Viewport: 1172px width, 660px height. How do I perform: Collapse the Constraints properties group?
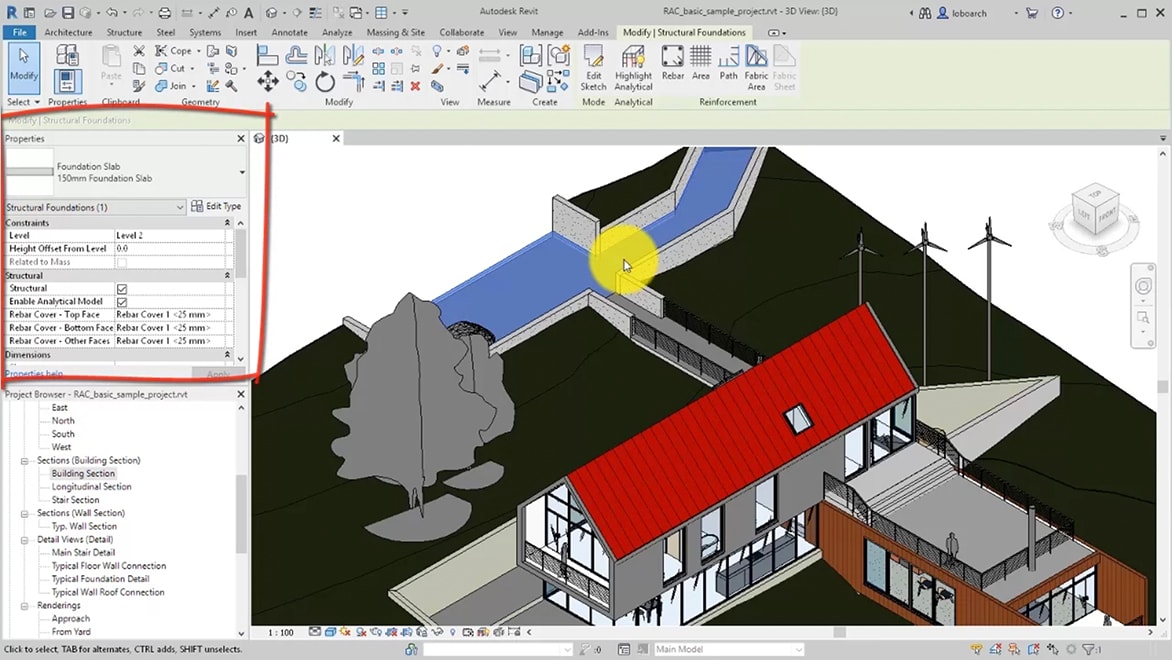pos(227,223)
